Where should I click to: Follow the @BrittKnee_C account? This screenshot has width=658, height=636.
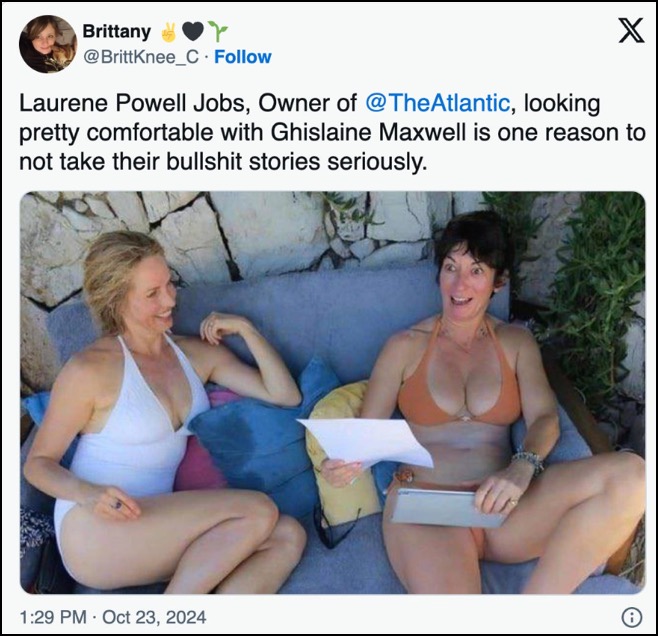coord(243,57)
